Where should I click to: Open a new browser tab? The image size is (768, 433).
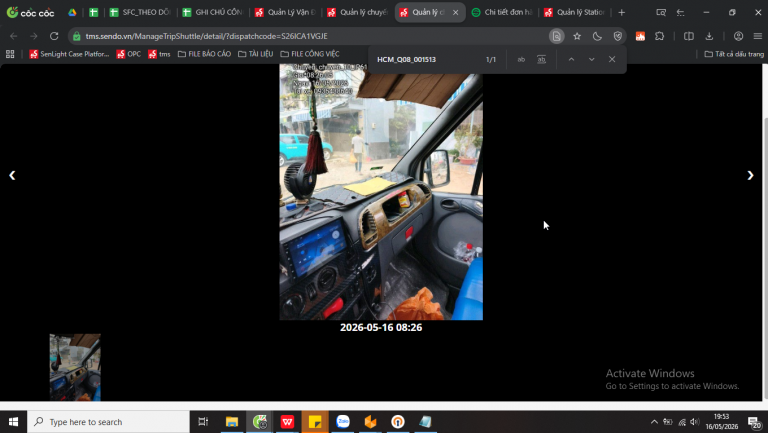click(x=622, y=12)
